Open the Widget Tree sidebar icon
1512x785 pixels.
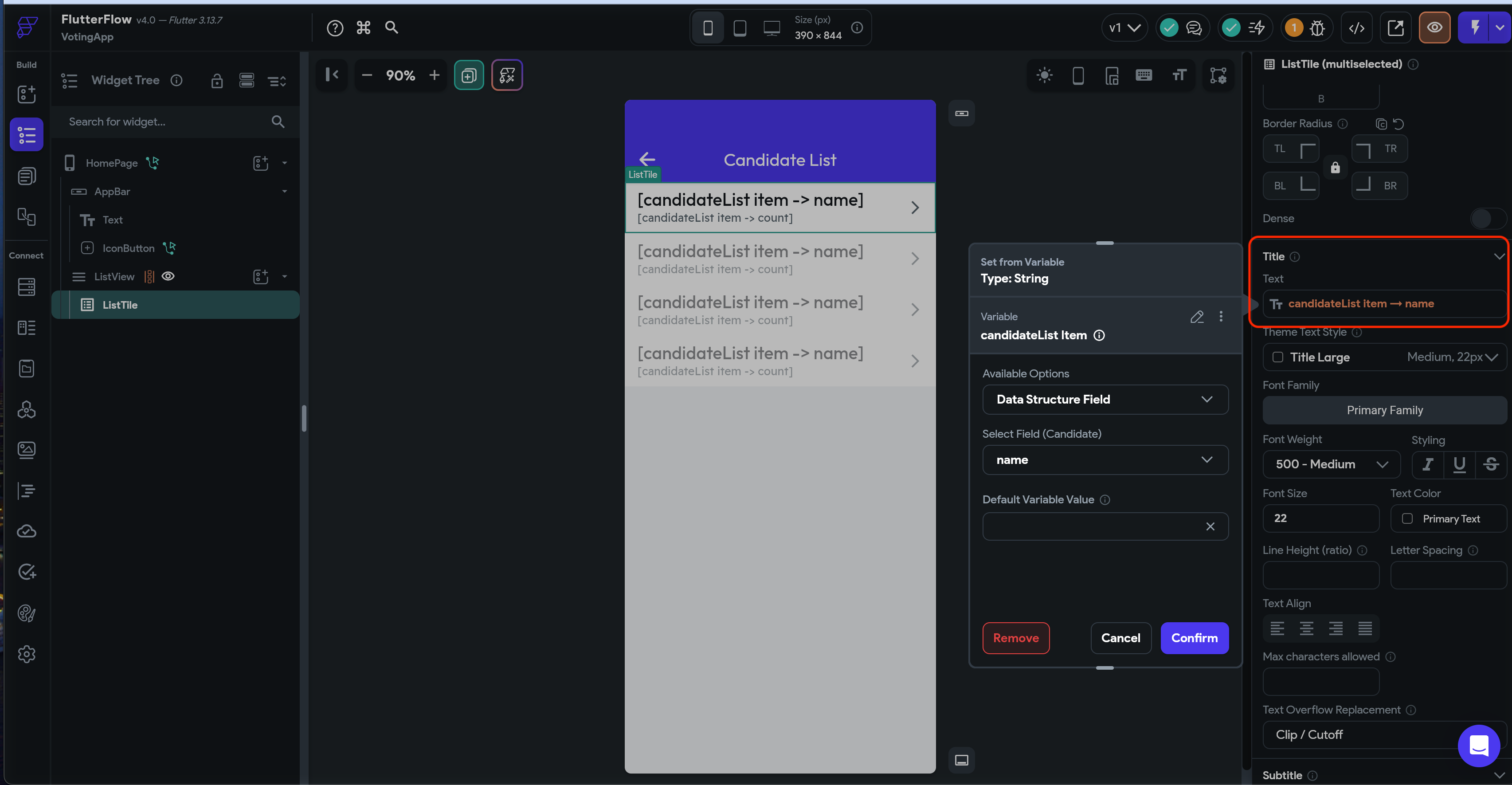click(27, 134)
